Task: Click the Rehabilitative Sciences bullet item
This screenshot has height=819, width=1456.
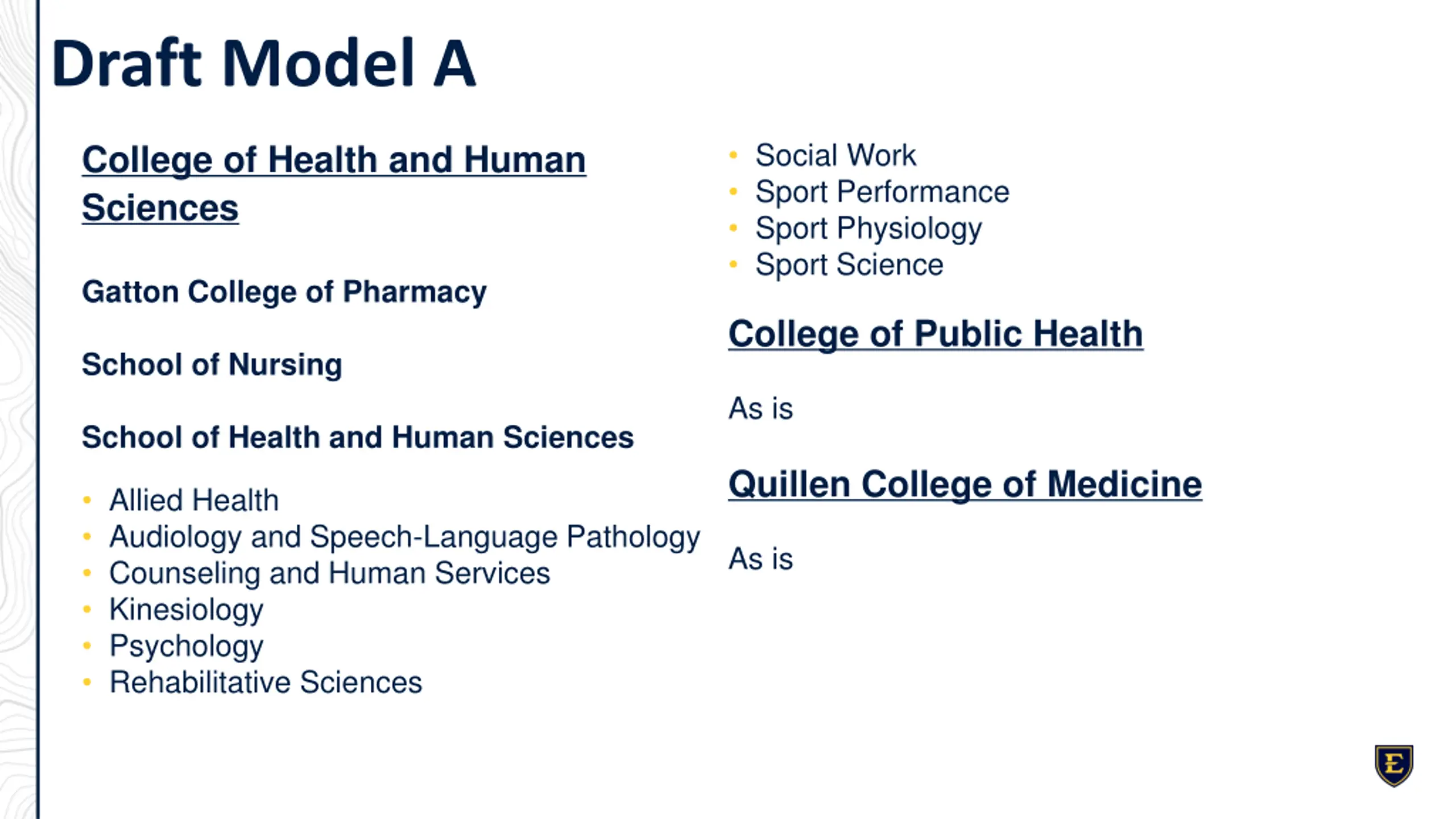Action: coord(266,682)
